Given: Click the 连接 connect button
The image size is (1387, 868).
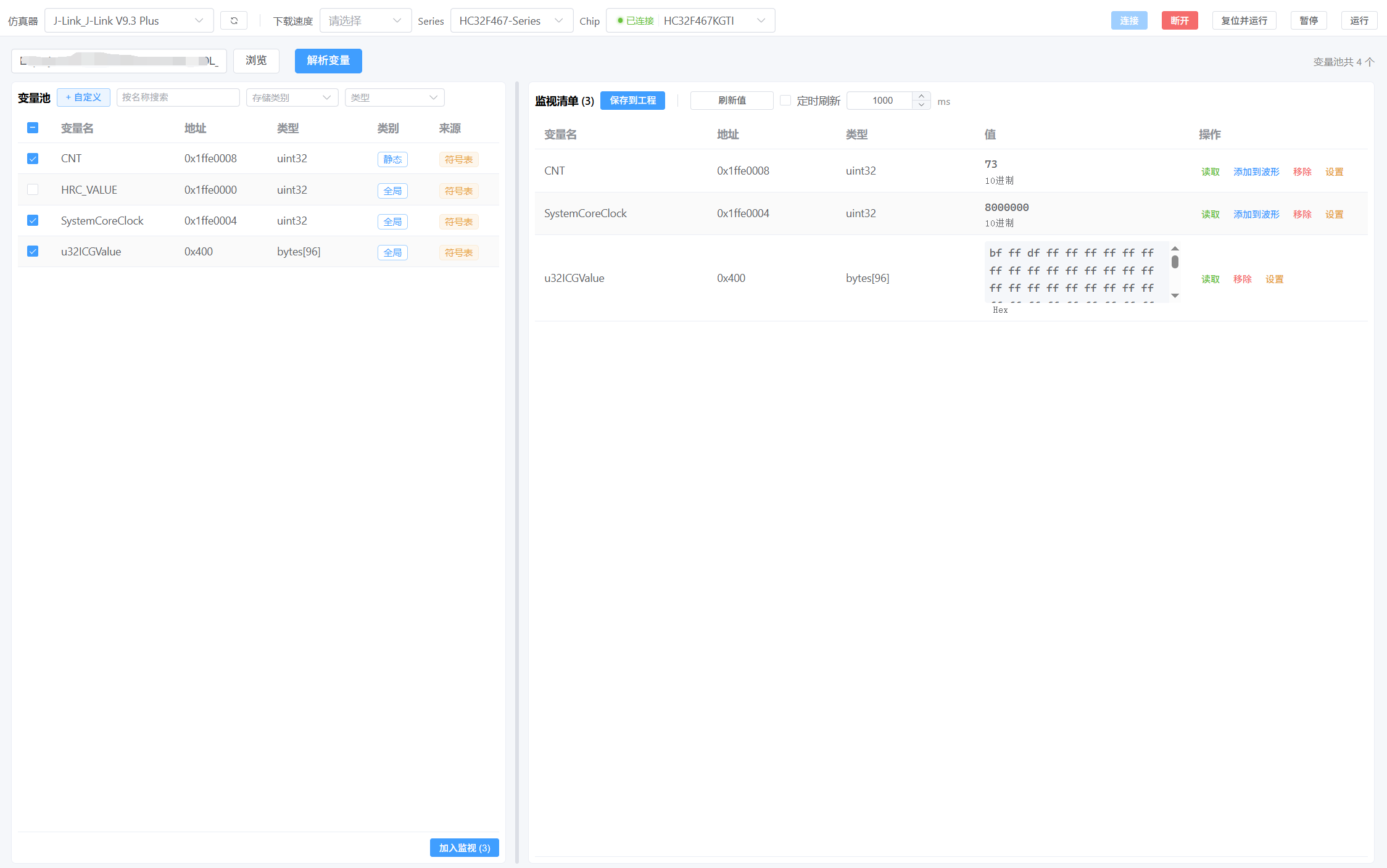Looking at the screenshot, I should [x=1129, y=20].
